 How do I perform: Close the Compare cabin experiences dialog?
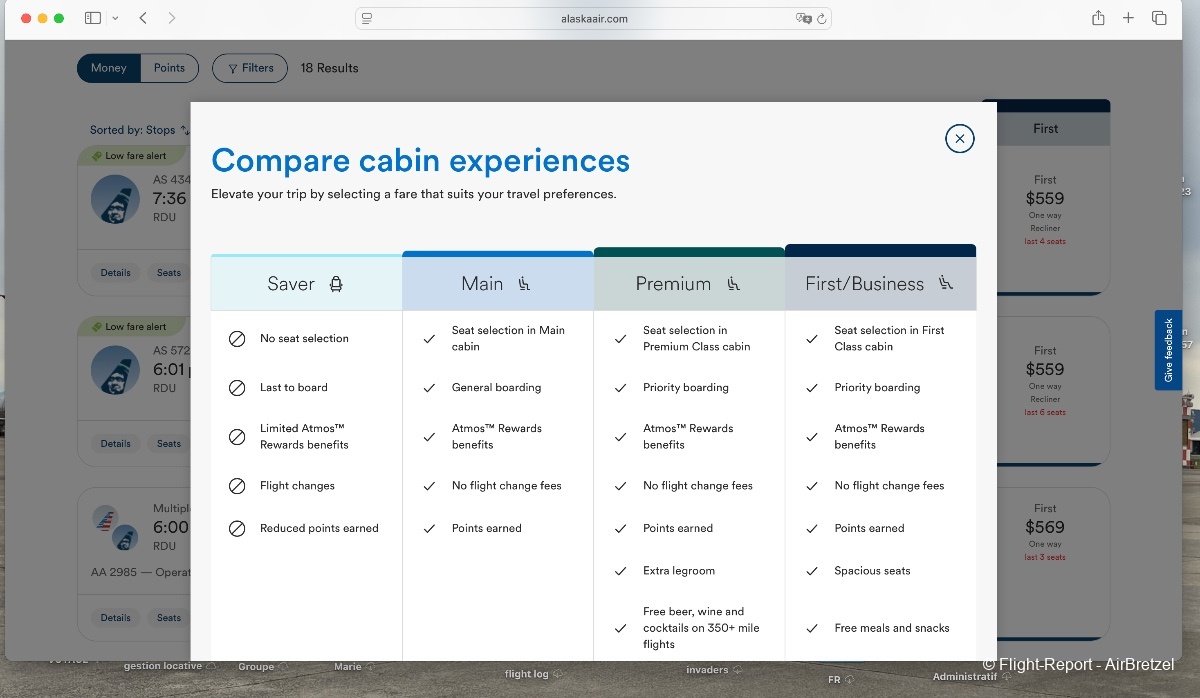(959, 139)
